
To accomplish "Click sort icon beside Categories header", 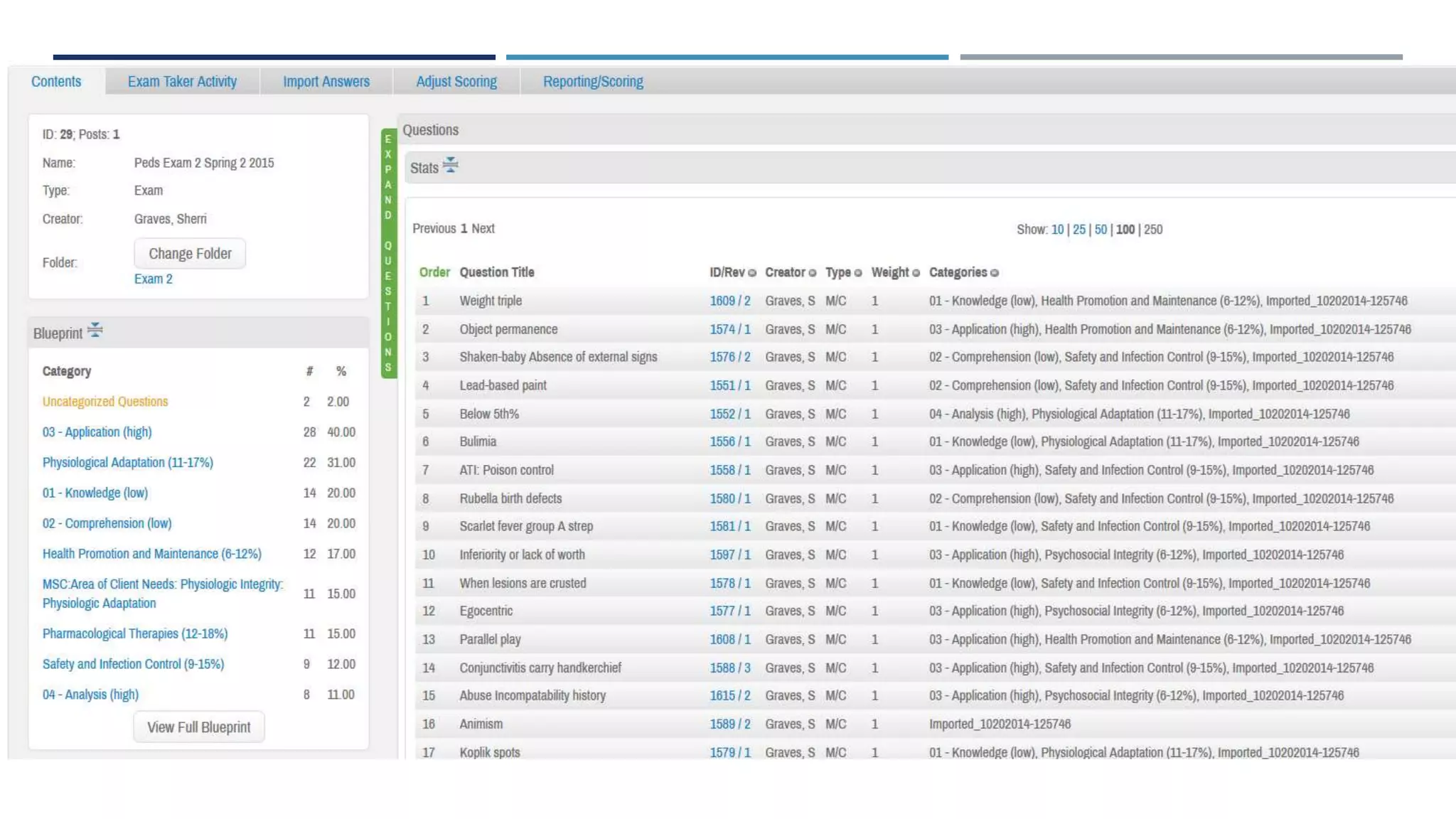I will [x=994, y=273].
